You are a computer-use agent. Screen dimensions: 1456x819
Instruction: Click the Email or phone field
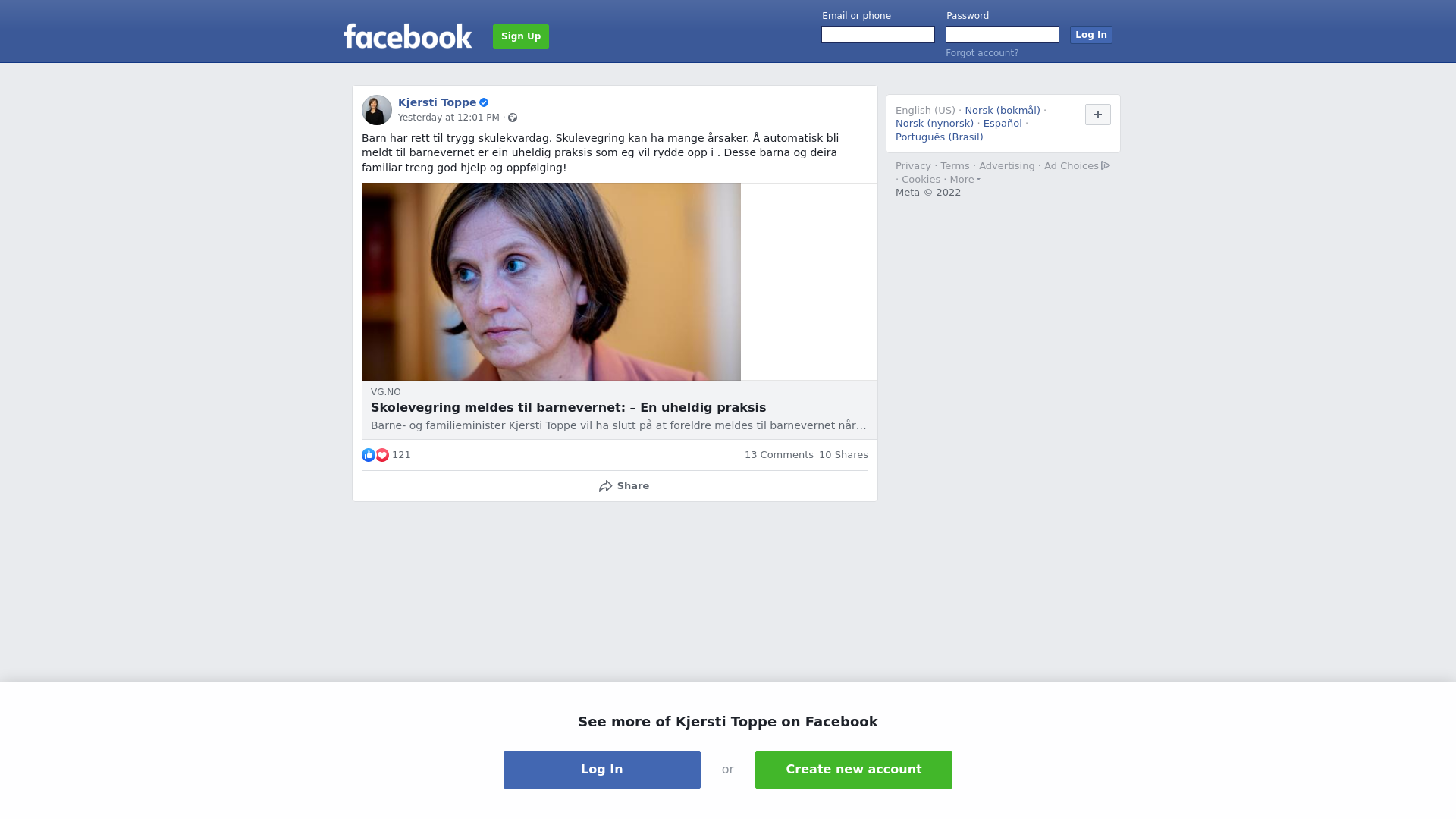pyautogui.click(x=878, y=35)
